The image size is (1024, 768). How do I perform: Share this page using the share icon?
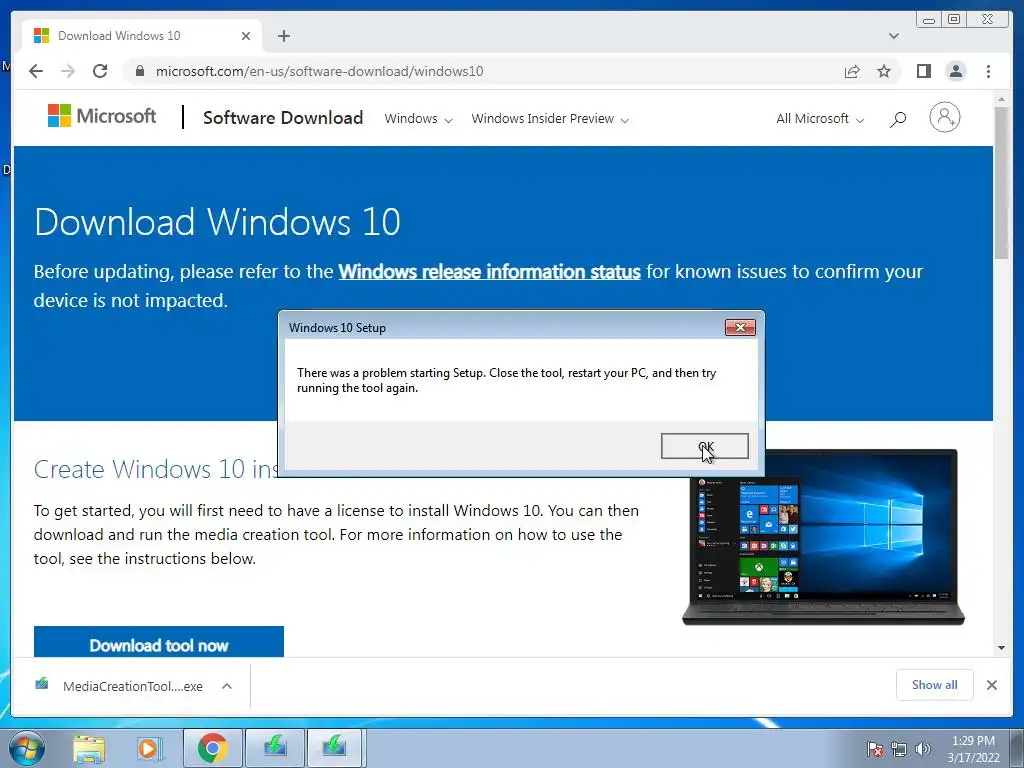click(852, 71)
